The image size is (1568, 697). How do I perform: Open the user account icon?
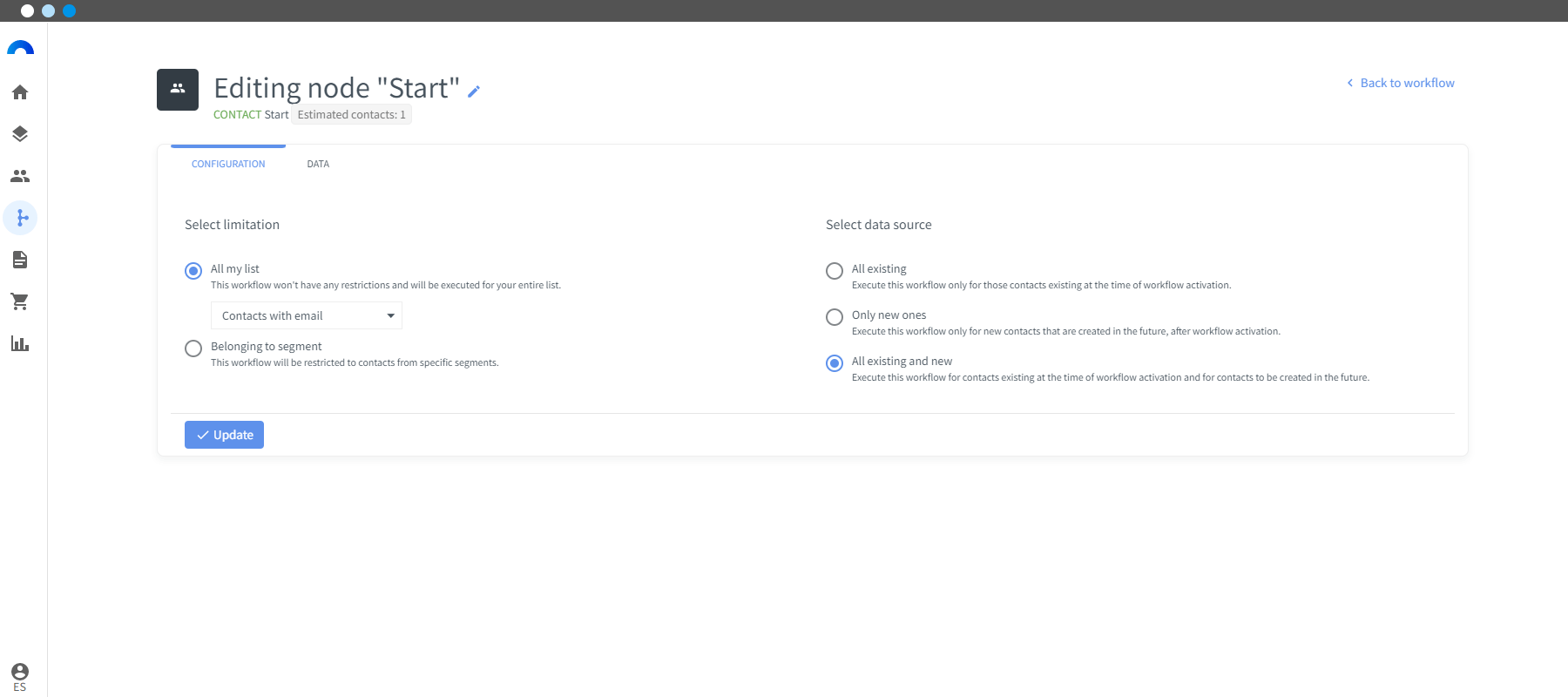tap(20, 672)
